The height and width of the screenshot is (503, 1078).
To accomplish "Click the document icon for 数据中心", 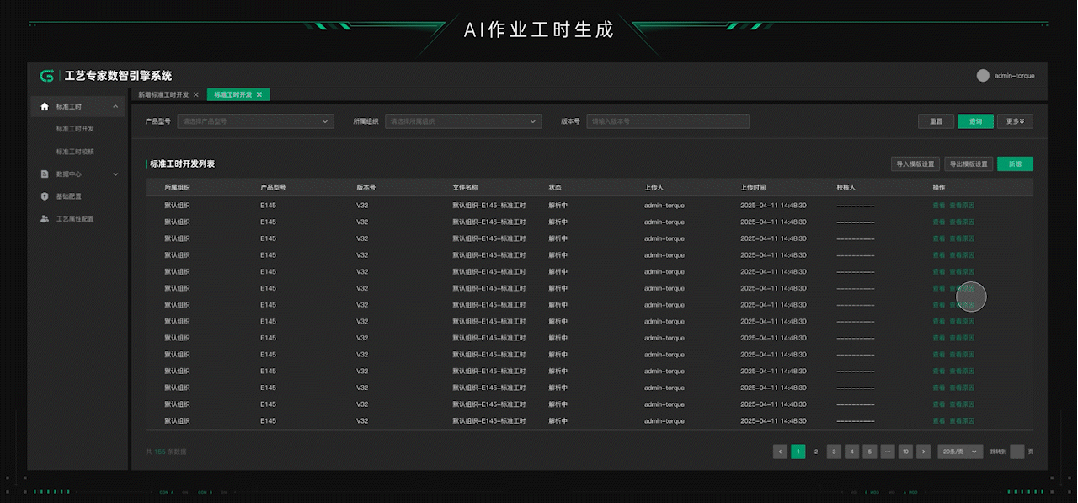I will click(x=44, y=173).
